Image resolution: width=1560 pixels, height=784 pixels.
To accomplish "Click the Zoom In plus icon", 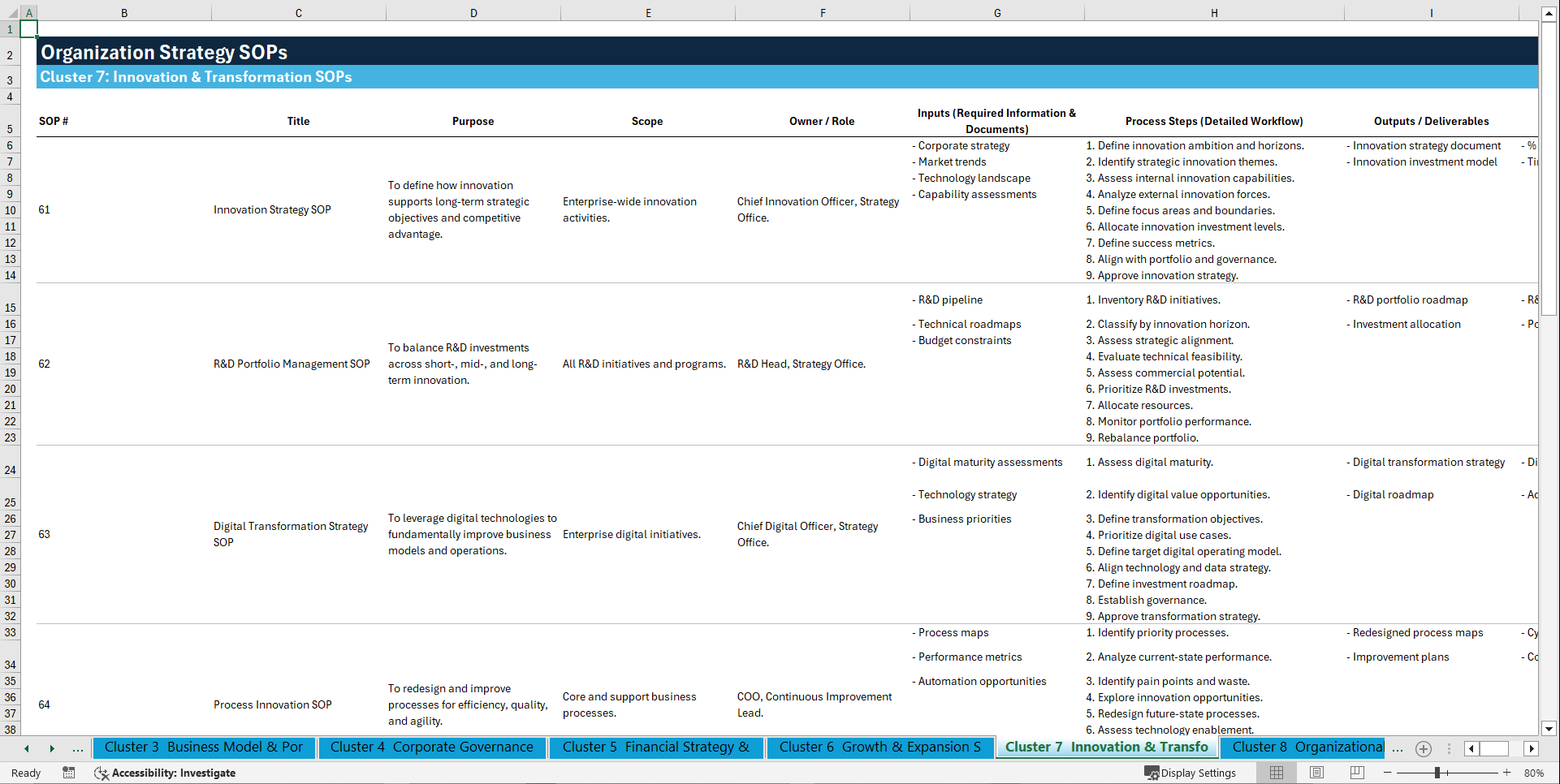I will pos(1508,773).
